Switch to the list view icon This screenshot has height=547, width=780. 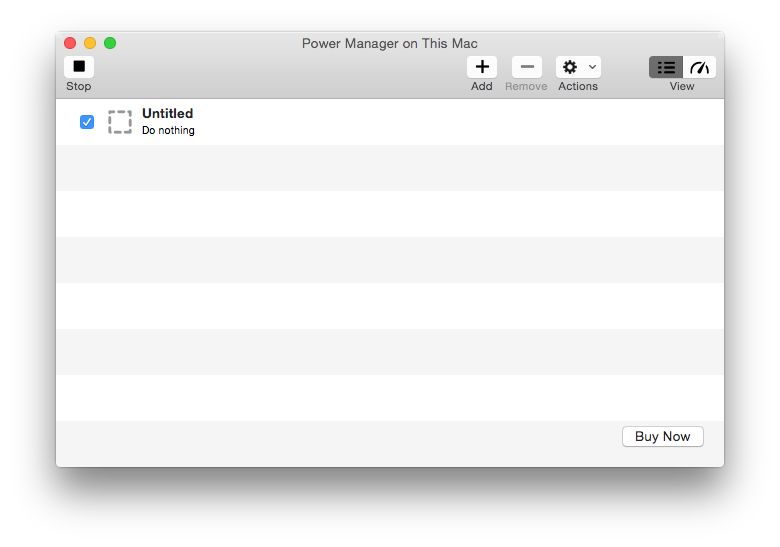tap(666, 67)
